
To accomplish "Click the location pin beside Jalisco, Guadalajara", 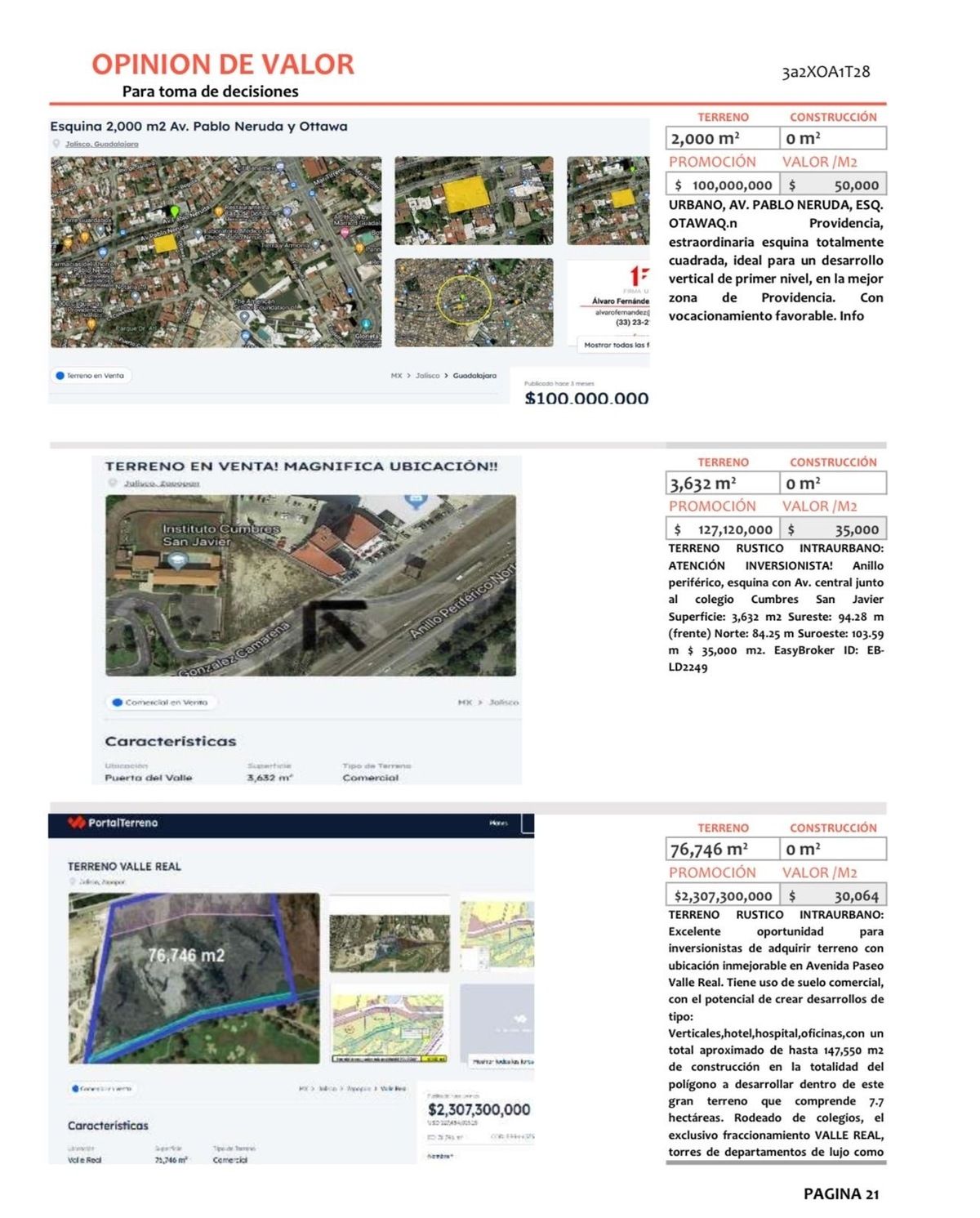I will 56,144.
